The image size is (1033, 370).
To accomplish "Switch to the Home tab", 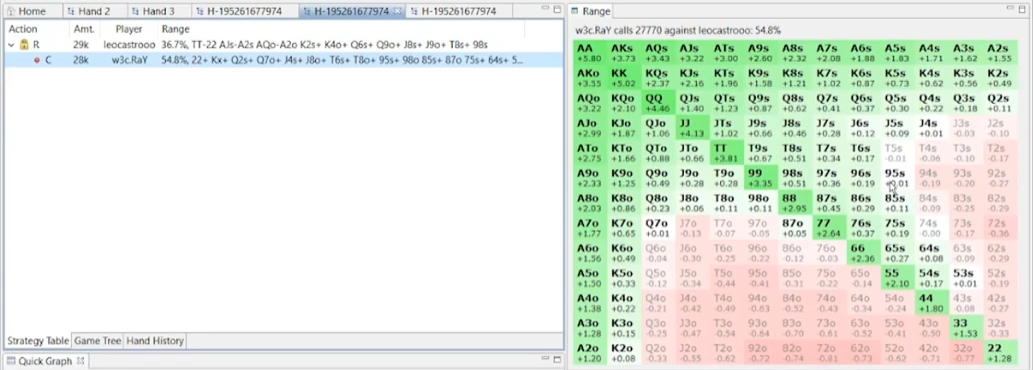I will click(x=26, y=11).
